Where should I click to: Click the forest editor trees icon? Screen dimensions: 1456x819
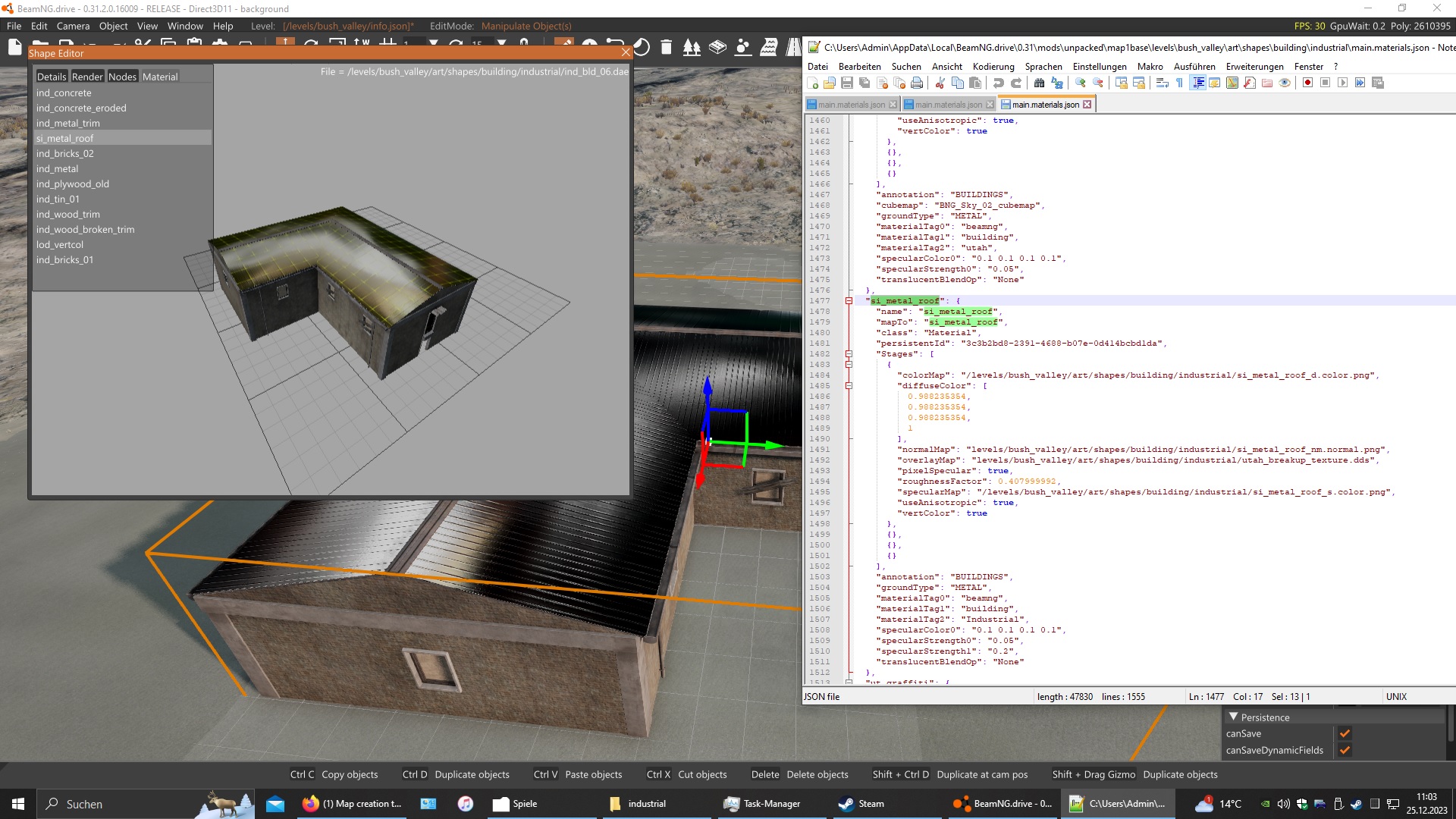point(691,48)
